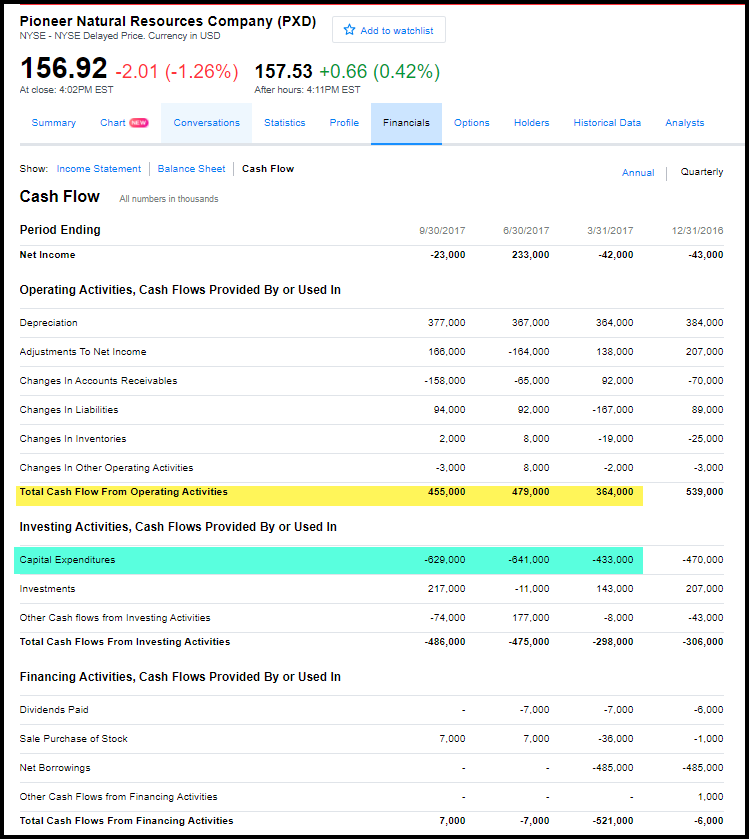This screenshot has height=839, width=749.
Task: Click the yellow highlighted Total Cash Flow From Operating Activities row
Action: [330, 493]
